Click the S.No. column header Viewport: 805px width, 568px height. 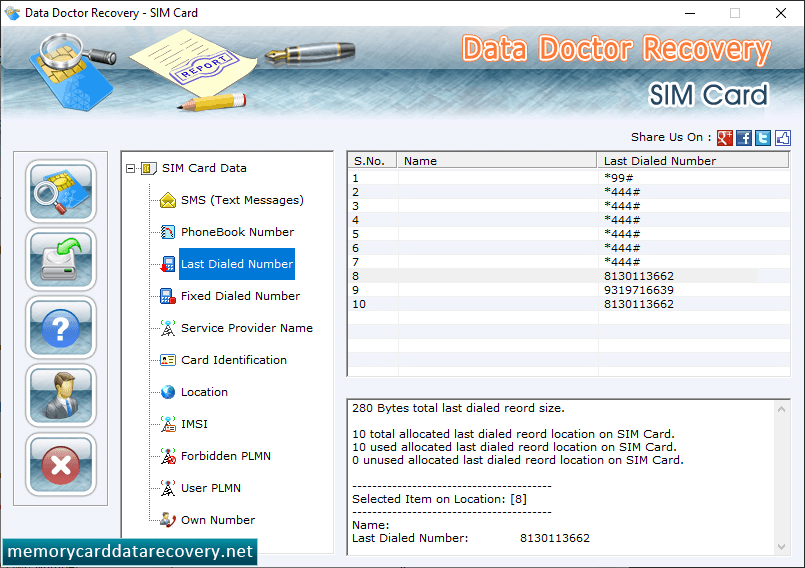(x=373, y=161)
